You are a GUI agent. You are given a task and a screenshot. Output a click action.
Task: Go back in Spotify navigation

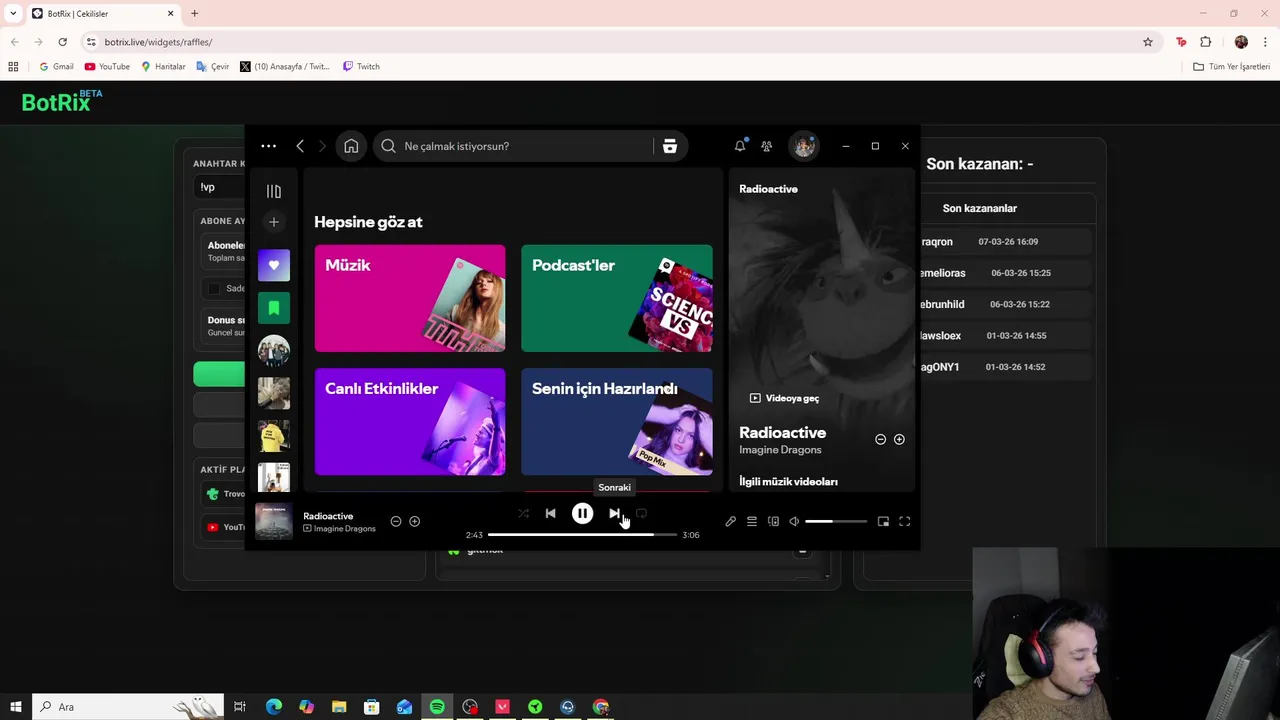(x=300, y=146)
